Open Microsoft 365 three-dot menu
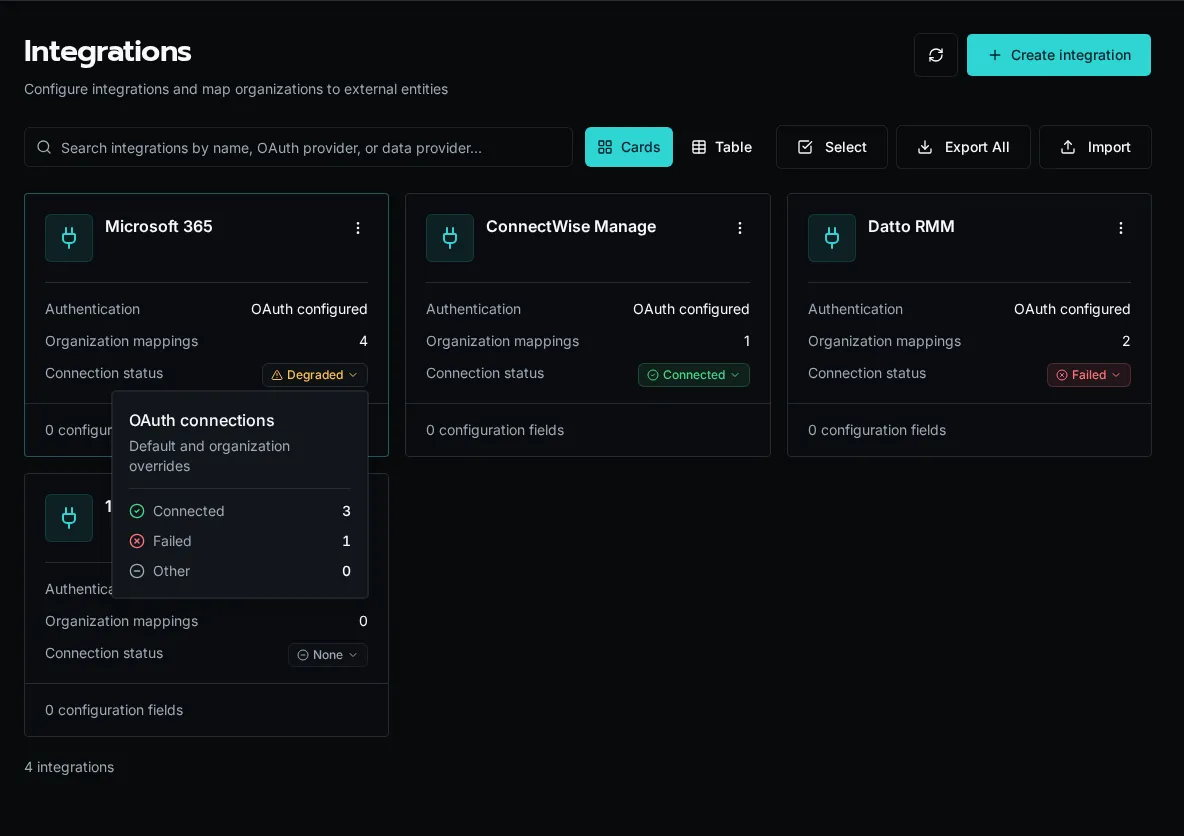 coord(358,228)
